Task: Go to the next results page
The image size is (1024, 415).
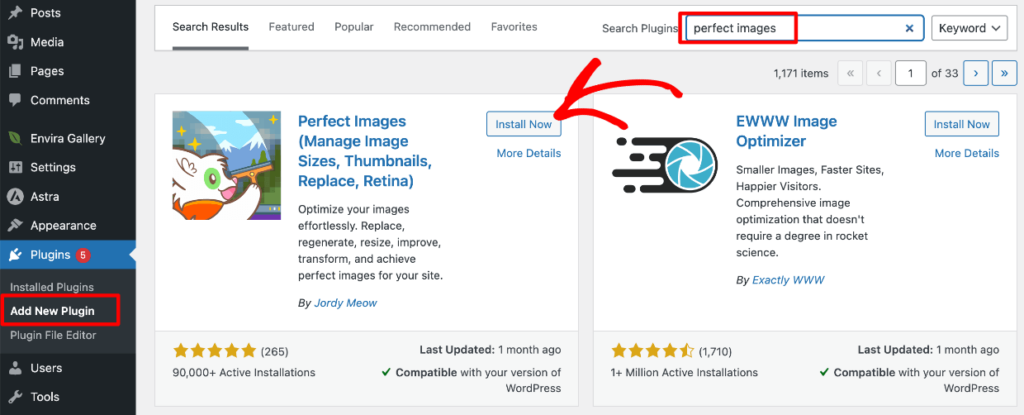Action: click(976, 73)
